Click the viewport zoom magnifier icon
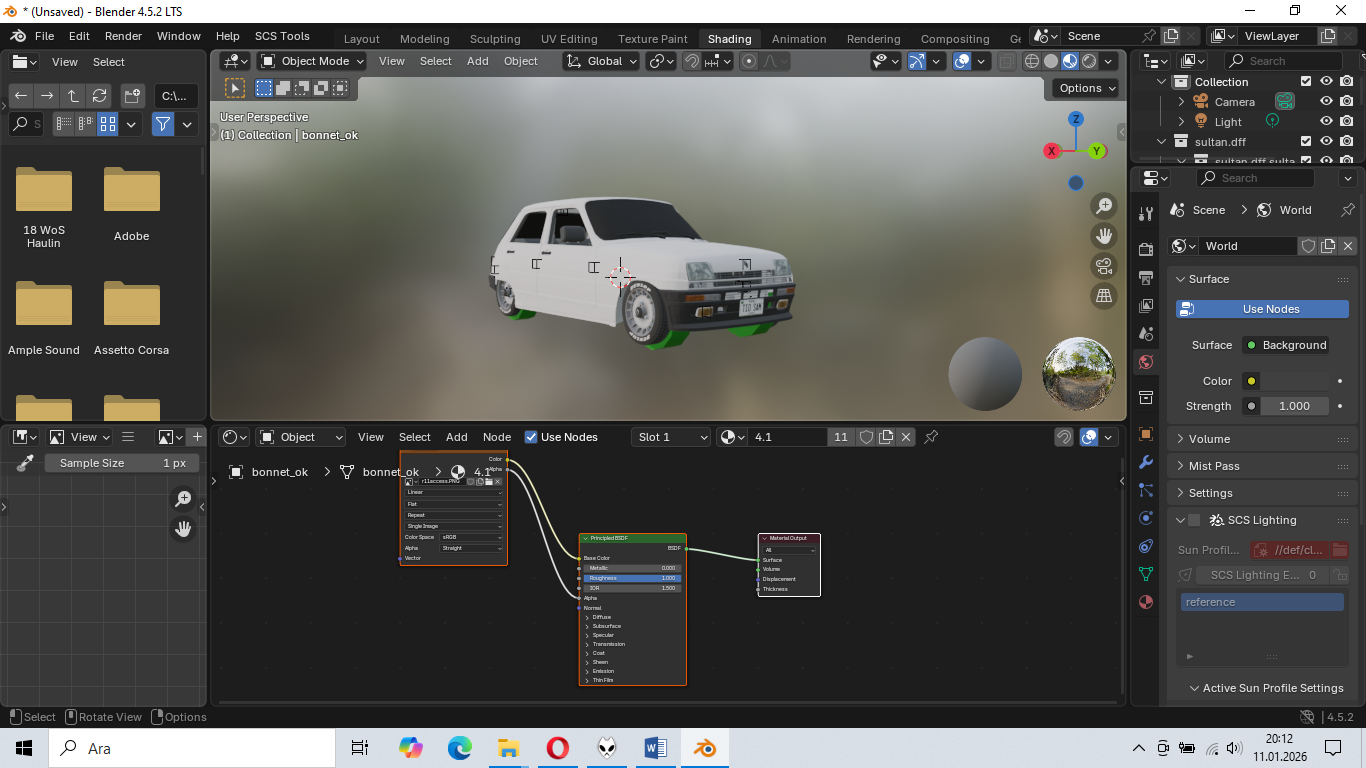The height and width of the screenshot is (768, 1366). [1104, 206]
